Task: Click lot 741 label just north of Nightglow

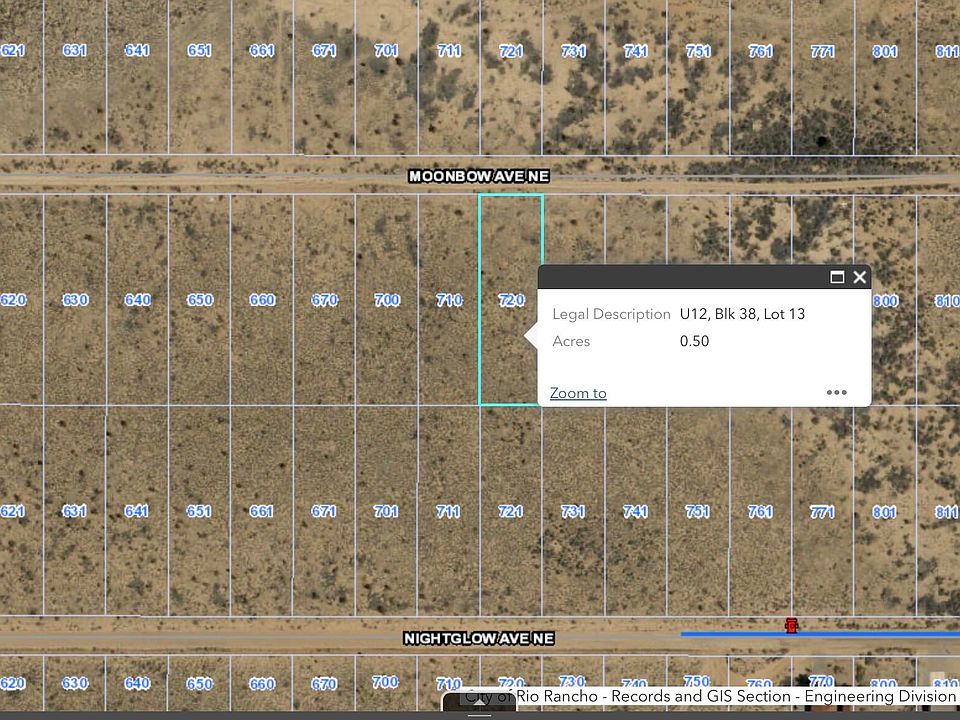Action: coord(635,511)
